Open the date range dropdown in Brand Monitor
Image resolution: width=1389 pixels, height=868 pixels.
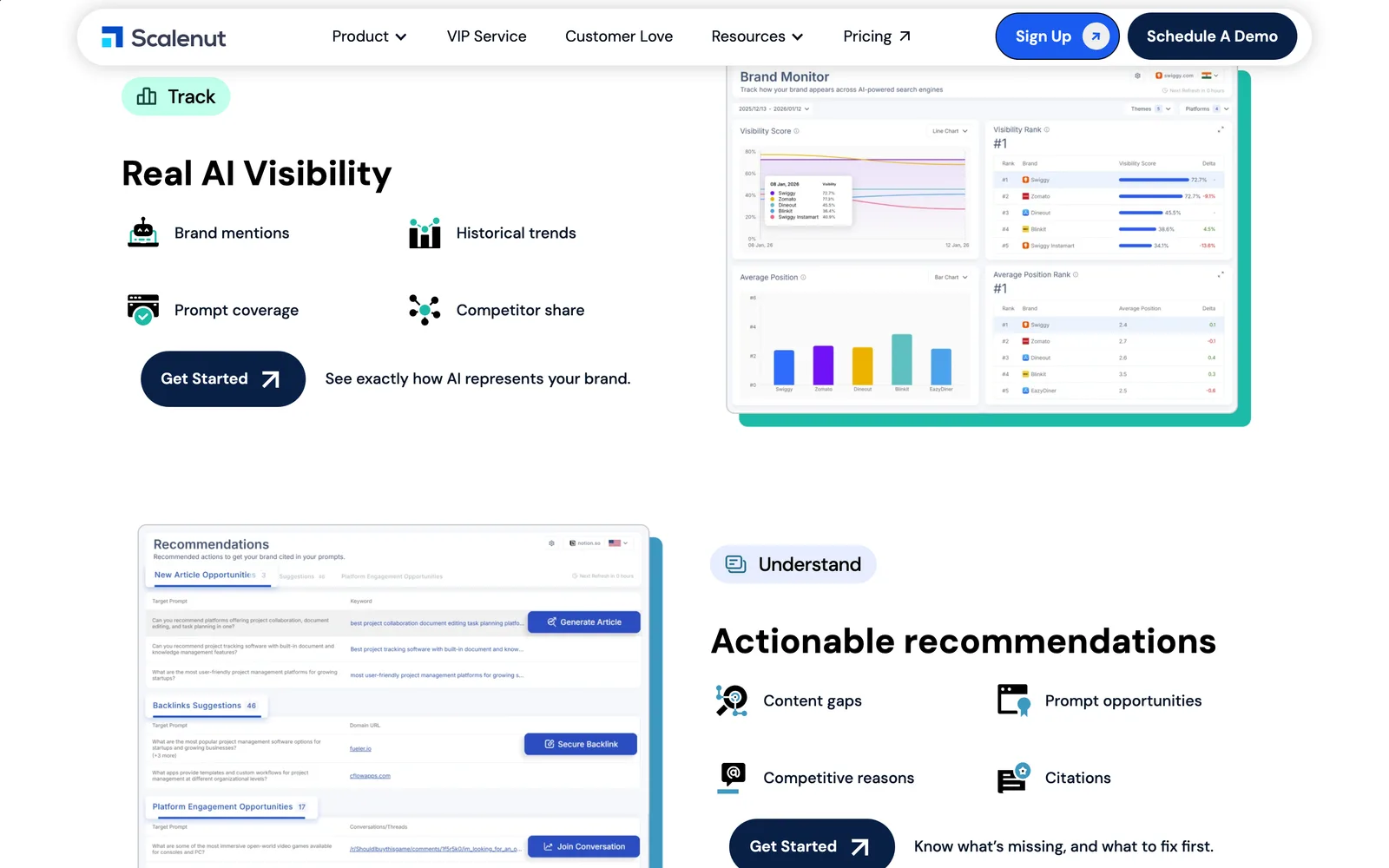773,109
